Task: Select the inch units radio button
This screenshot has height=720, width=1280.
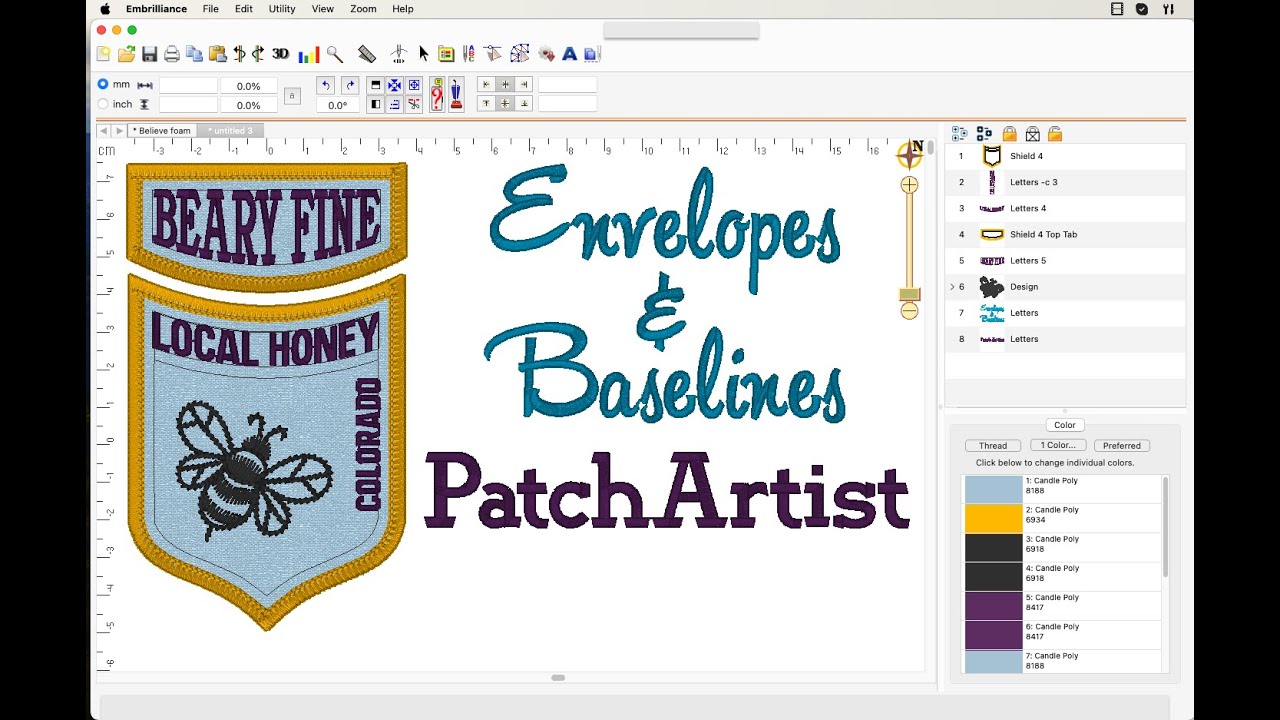Action: 103,104
